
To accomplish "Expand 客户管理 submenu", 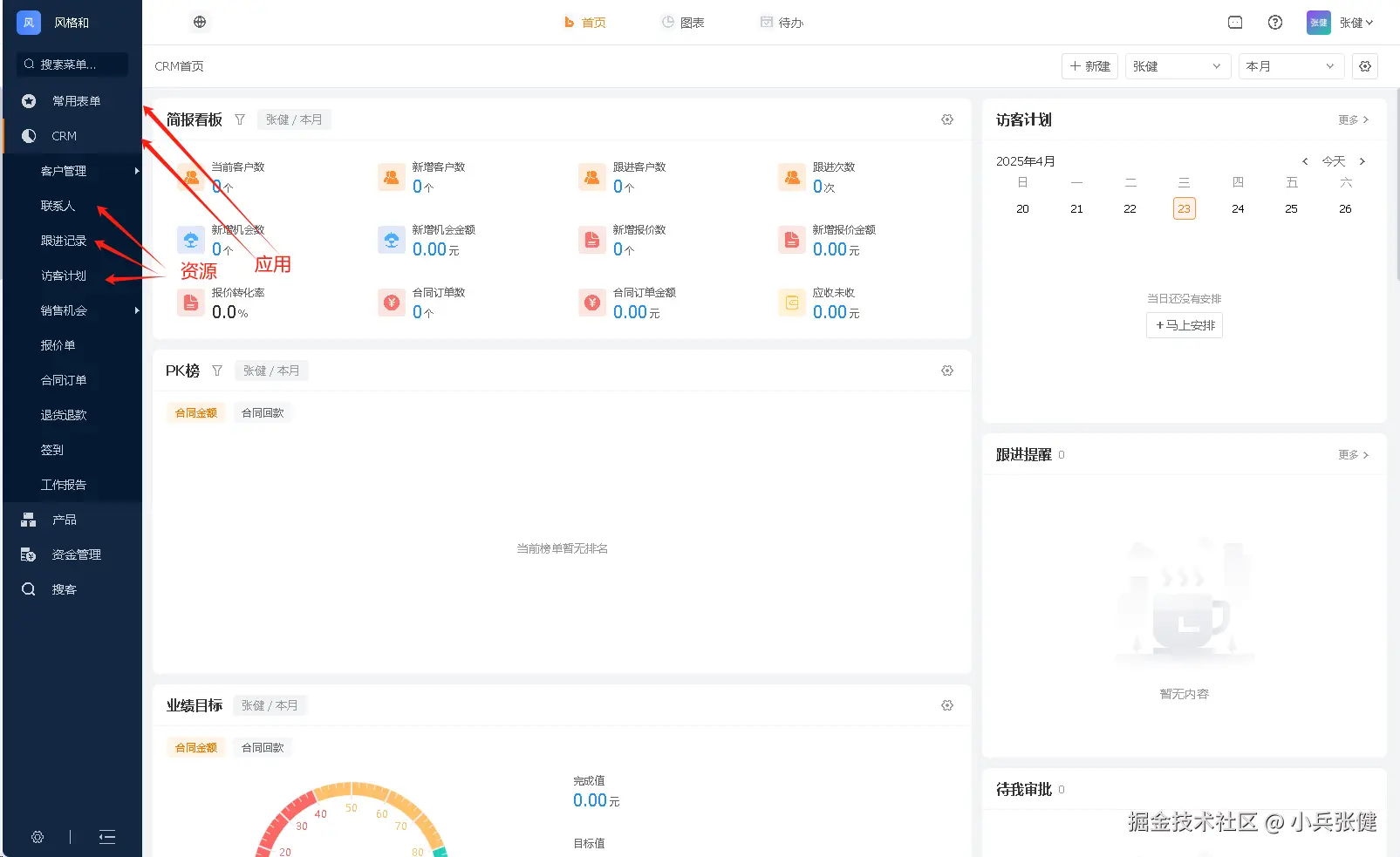I will click(x=73, y=171).
